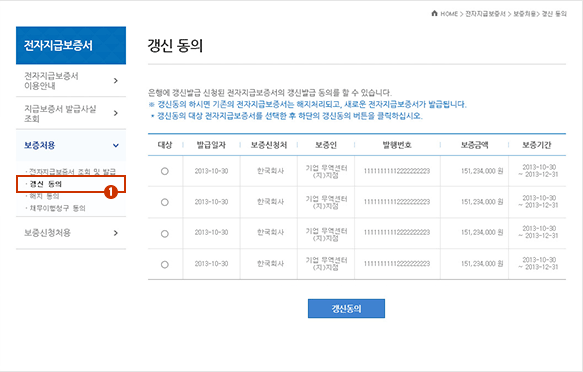Click the 보증기간 column header
The image size is (583, 372).
537,145
